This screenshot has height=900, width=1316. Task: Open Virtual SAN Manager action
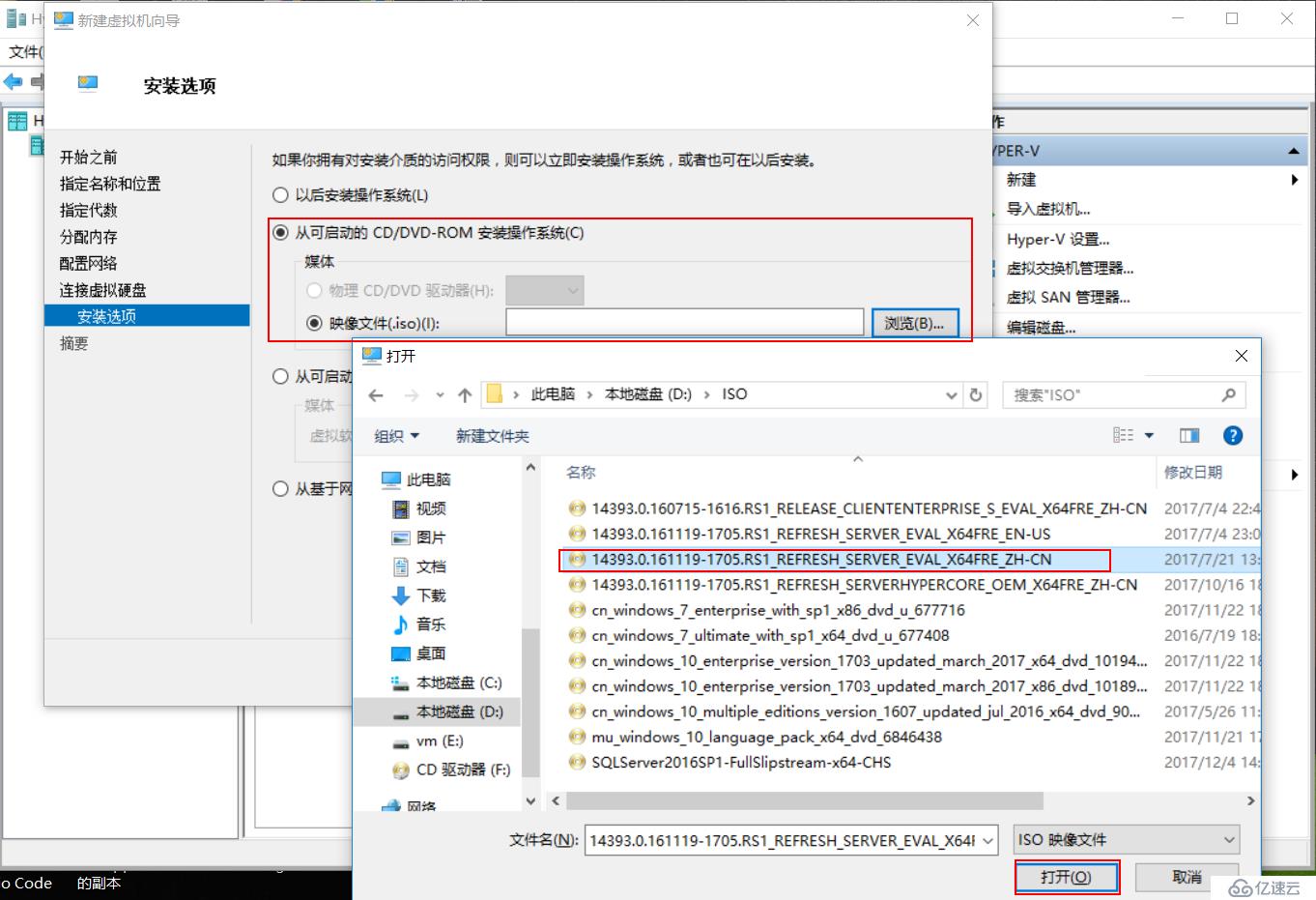coord(1068,297)
